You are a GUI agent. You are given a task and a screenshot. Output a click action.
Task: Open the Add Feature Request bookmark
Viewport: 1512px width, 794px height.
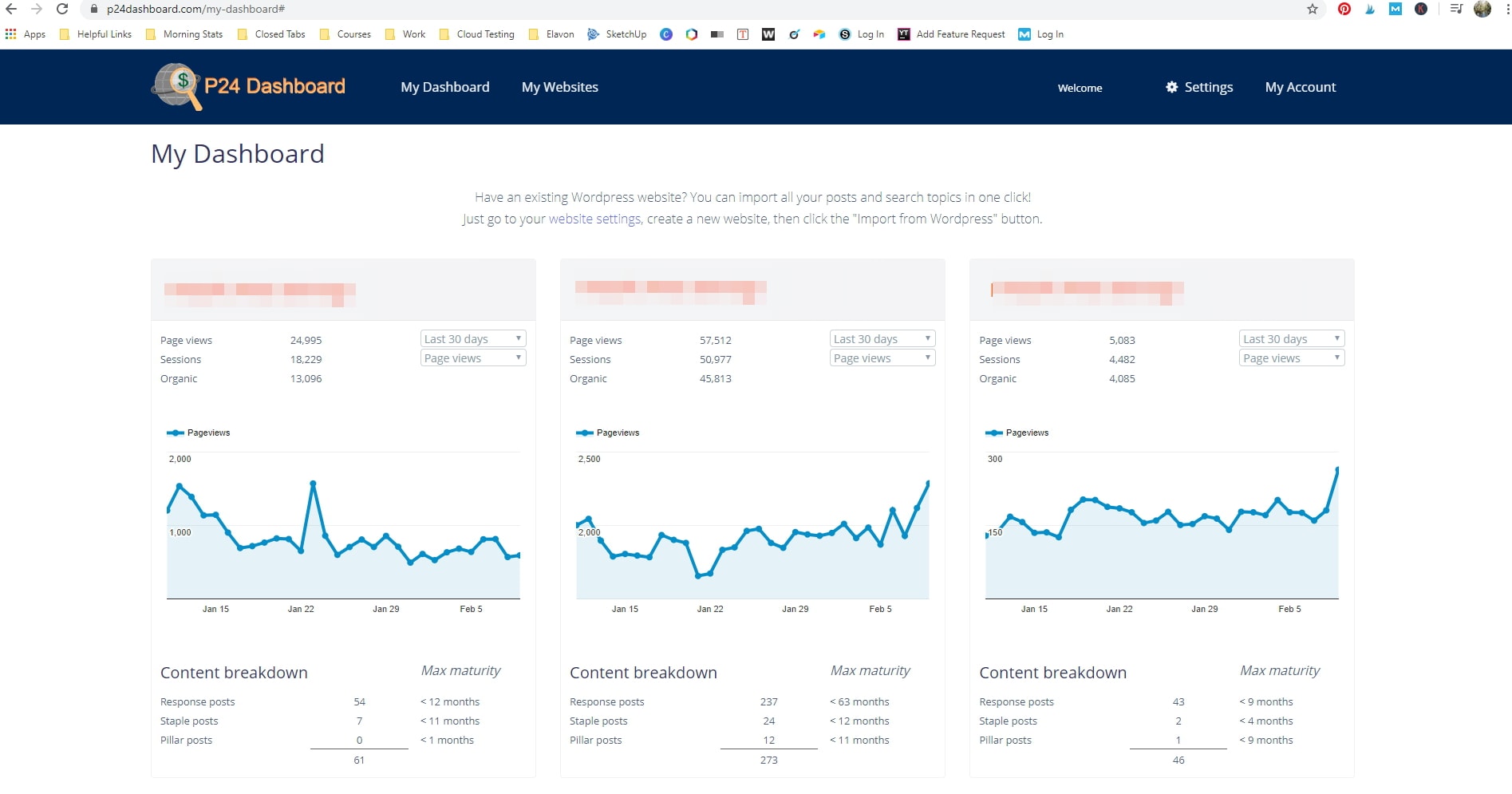(x=951, y=34)
